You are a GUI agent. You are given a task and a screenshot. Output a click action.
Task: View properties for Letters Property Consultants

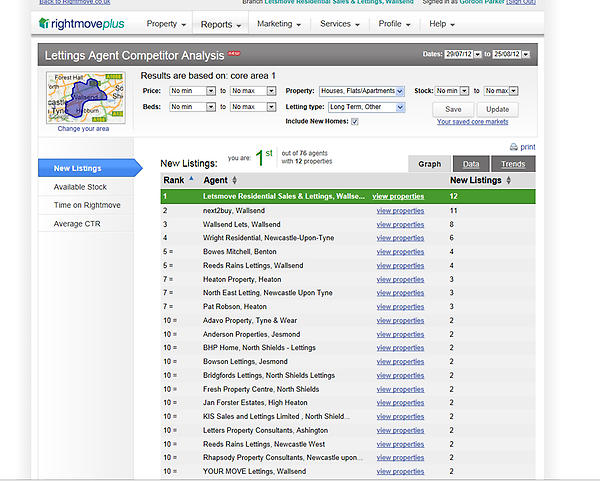(400, 430)
